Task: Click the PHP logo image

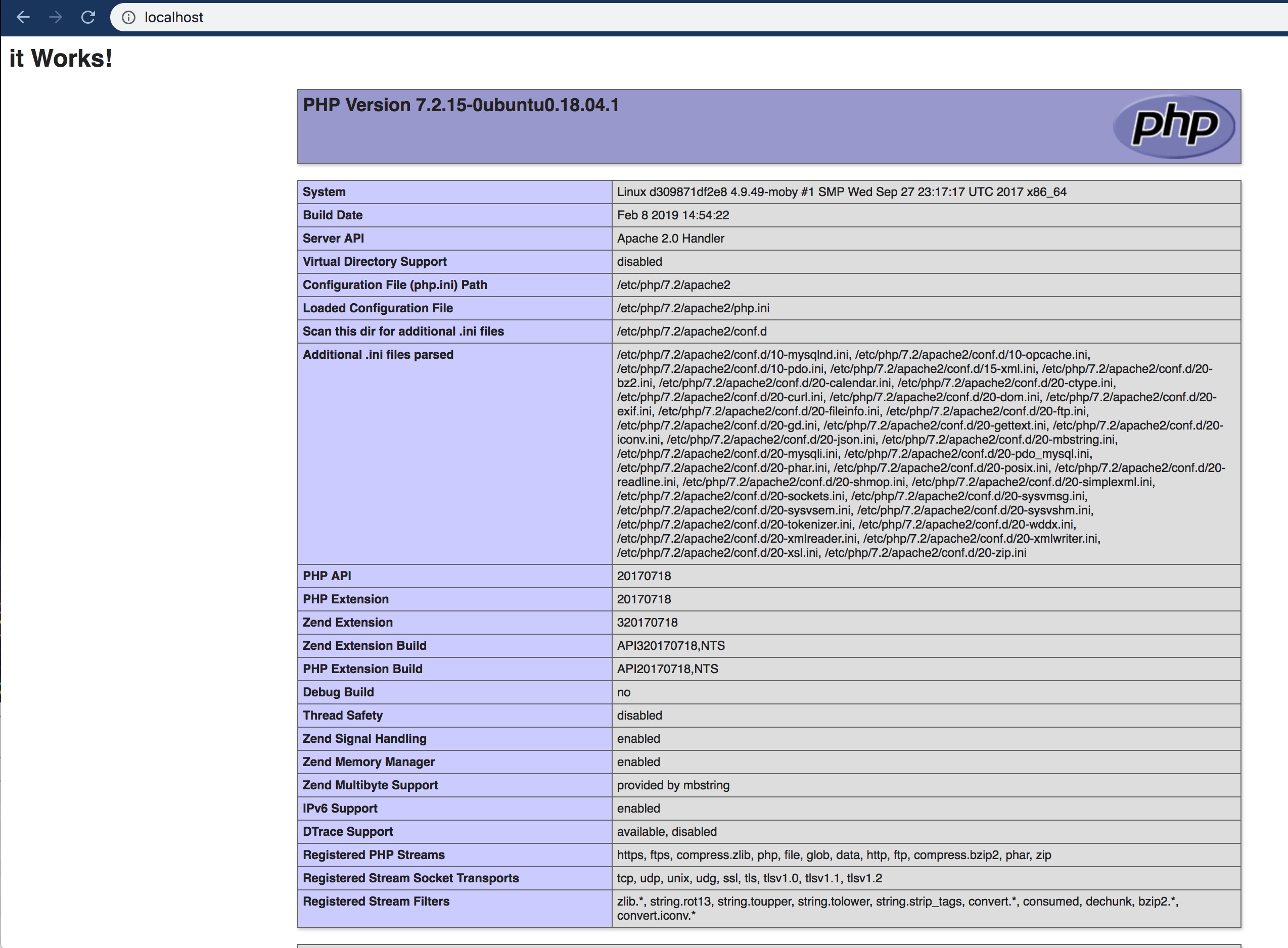Action: [x=1174, y=126]
